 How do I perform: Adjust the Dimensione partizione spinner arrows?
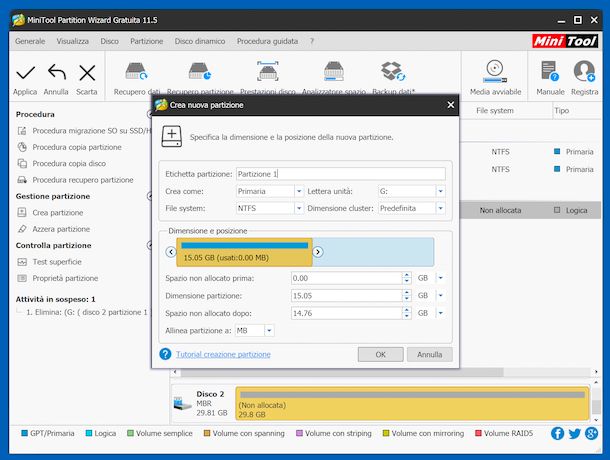pyautogui.click(x=407, y=295)
